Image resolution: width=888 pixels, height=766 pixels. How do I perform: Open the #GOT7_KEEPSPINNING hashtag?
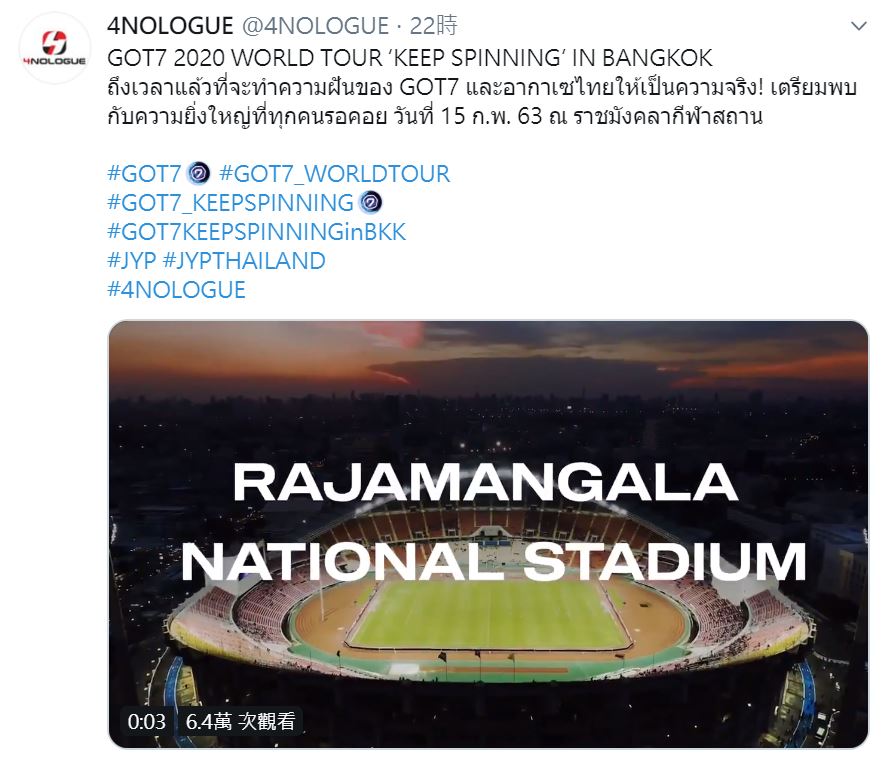coord(230,202)
